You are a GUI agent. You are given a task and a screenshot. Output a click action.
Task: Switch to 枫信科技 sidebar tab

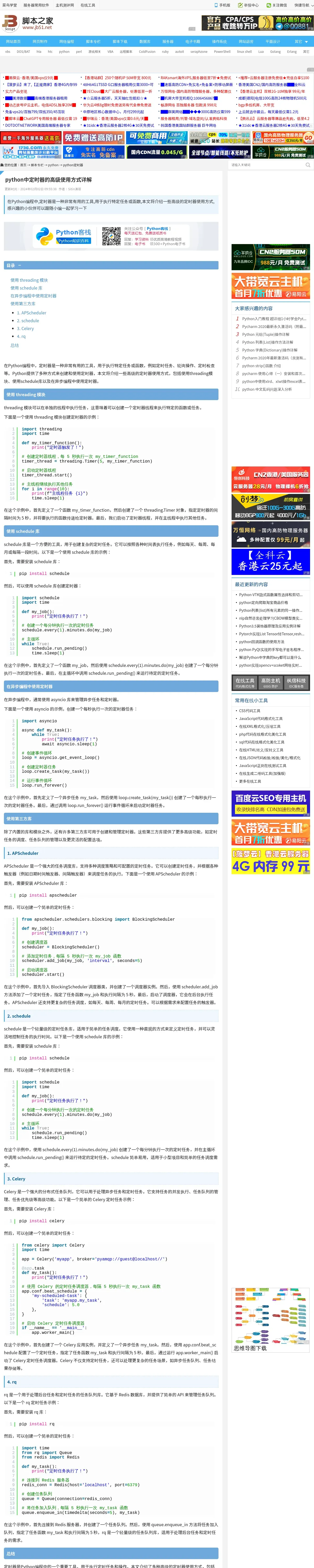(296, 682)
